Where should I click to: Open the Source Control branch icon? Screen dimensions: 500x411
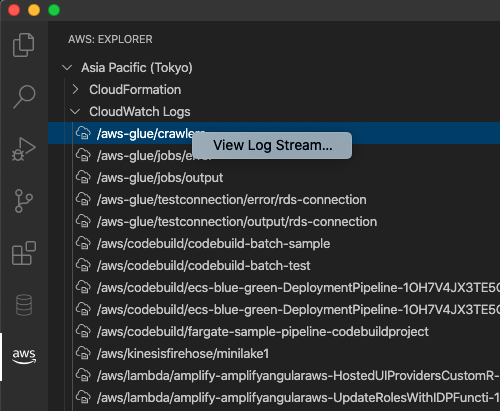(x=24, y=201)
